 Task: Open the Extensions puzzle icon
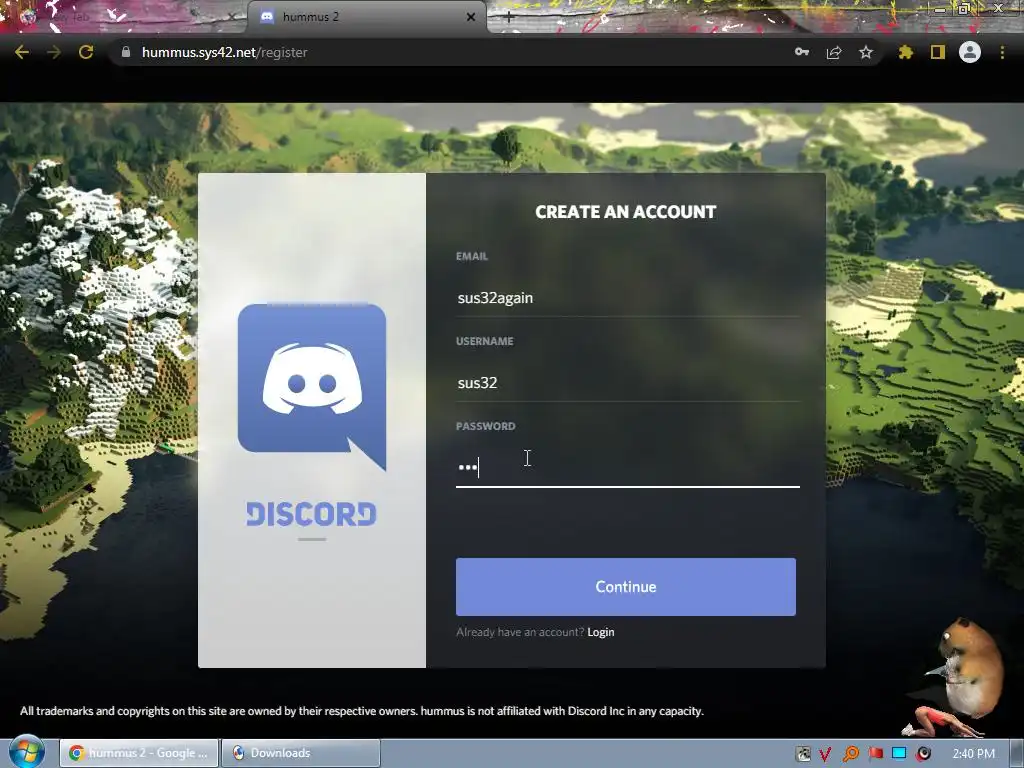(906, 52)
